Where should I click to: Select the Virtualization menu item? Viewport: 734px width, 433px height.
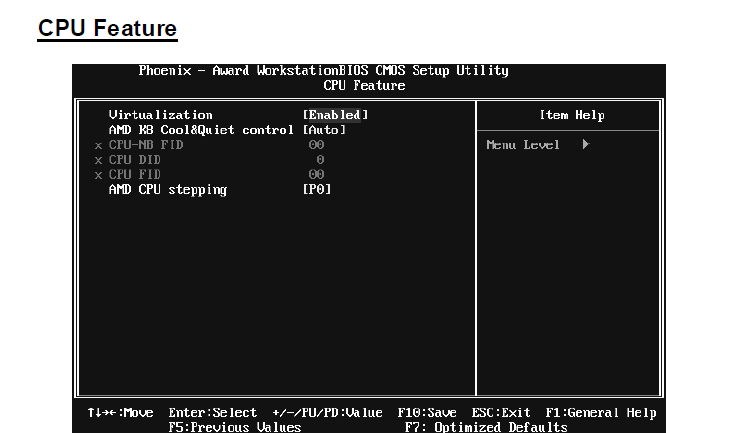160,115
